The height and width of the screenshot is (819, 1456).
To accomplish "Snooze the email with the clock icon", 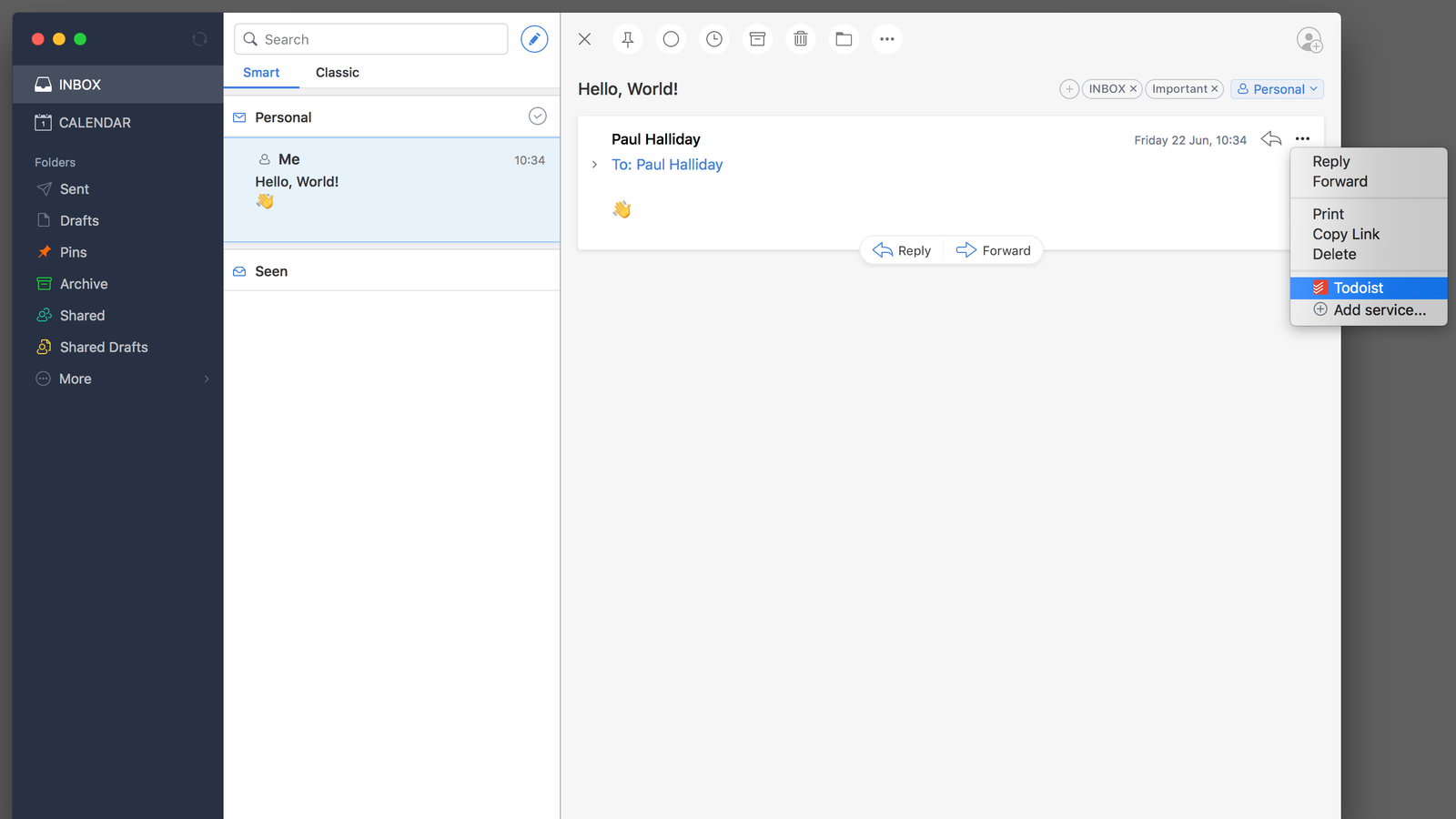I will point(714,39).
